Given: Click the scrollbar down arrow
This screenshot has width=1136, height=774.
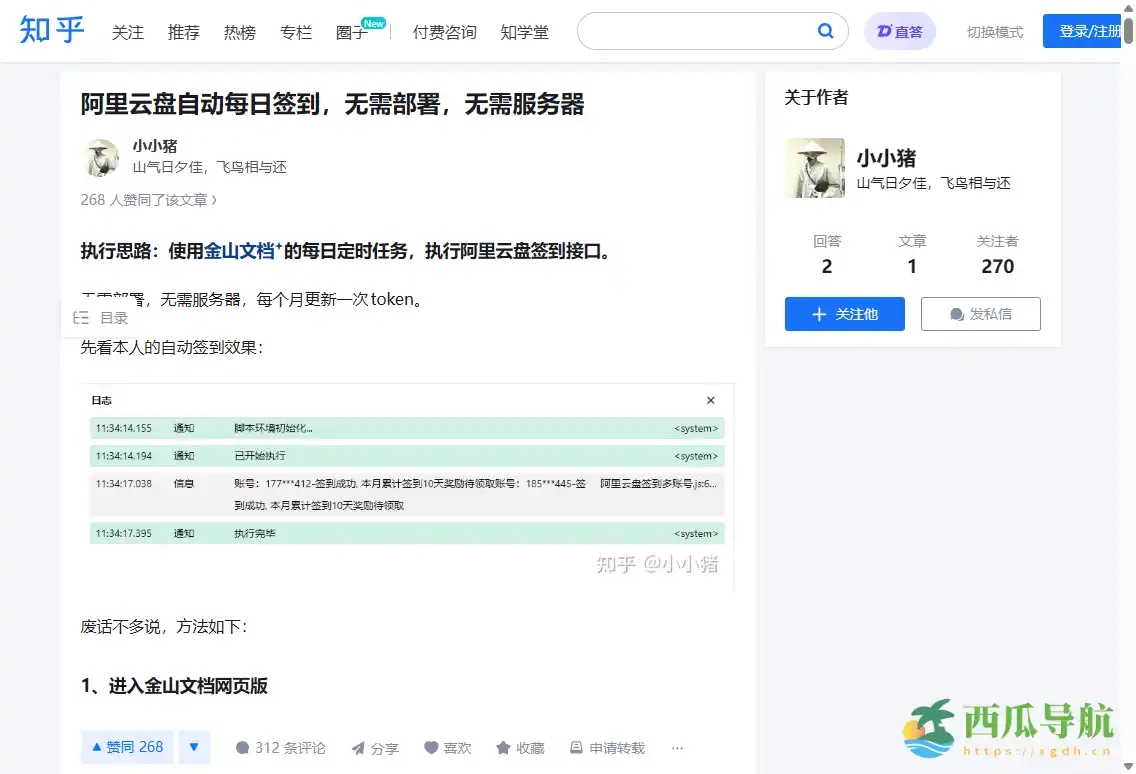Looking at the screenshot, I should tap(1129, 766).
